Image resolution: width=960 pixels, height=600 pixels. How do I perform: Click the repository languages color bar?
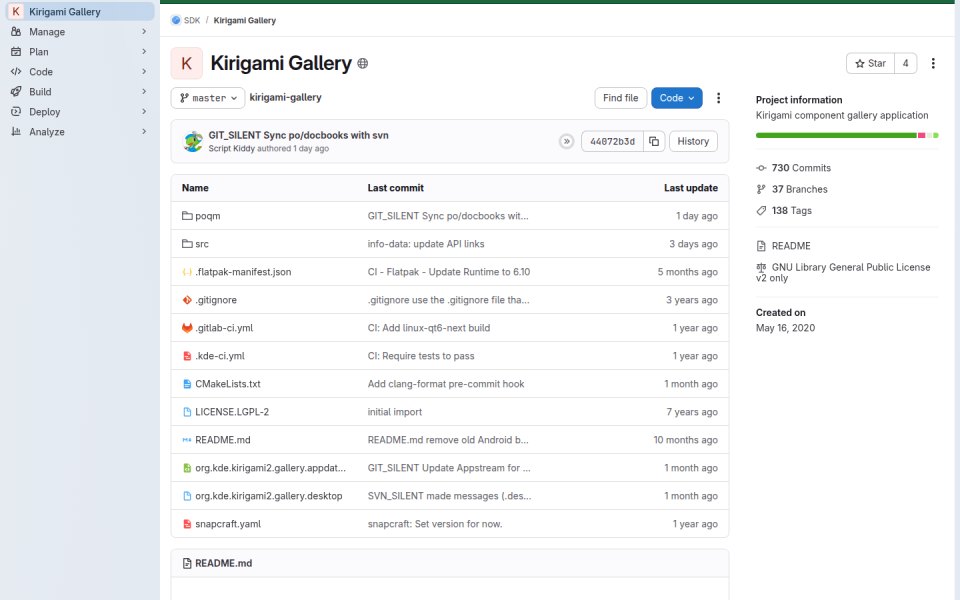click(847, 135)
